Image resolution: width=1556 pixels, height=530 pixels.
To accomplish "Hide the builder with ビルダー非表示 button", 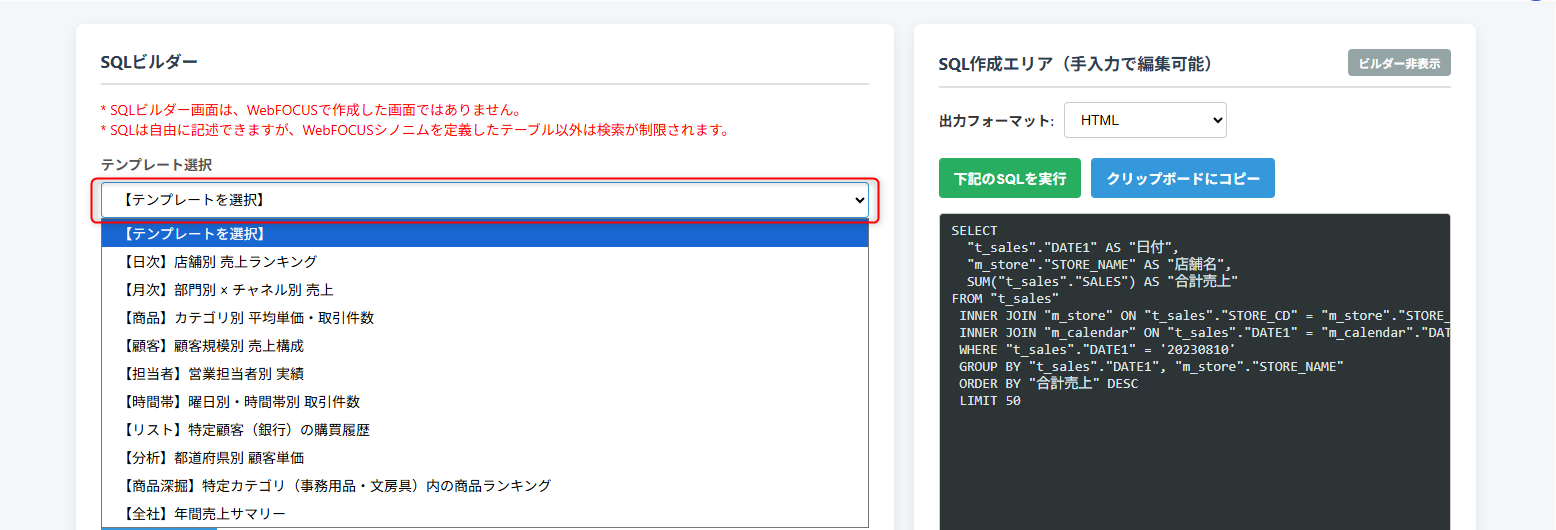I will 1399,63.
